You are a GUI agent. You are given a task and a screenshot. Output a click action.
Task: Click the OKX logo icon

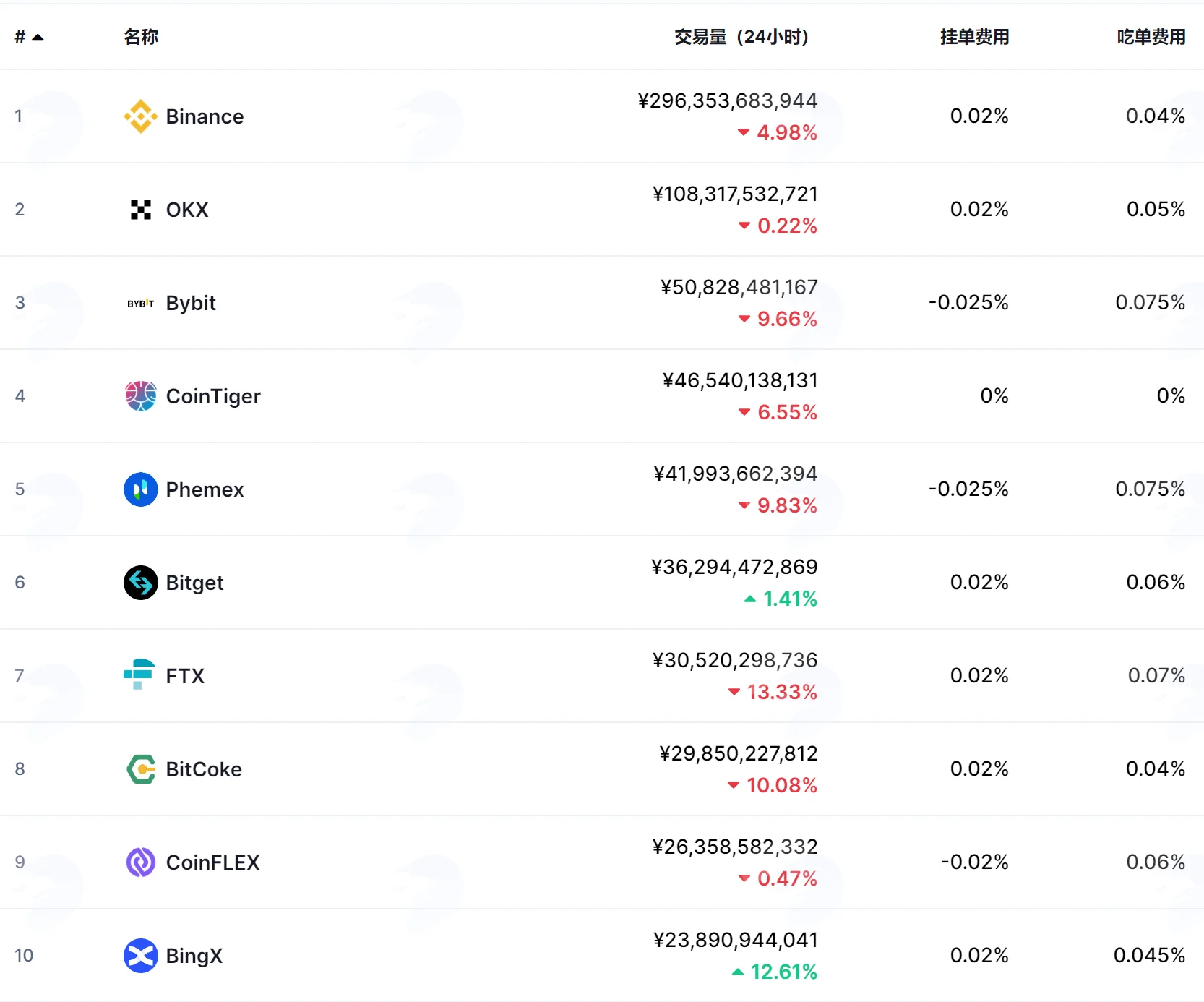click(x=141, y=210)
